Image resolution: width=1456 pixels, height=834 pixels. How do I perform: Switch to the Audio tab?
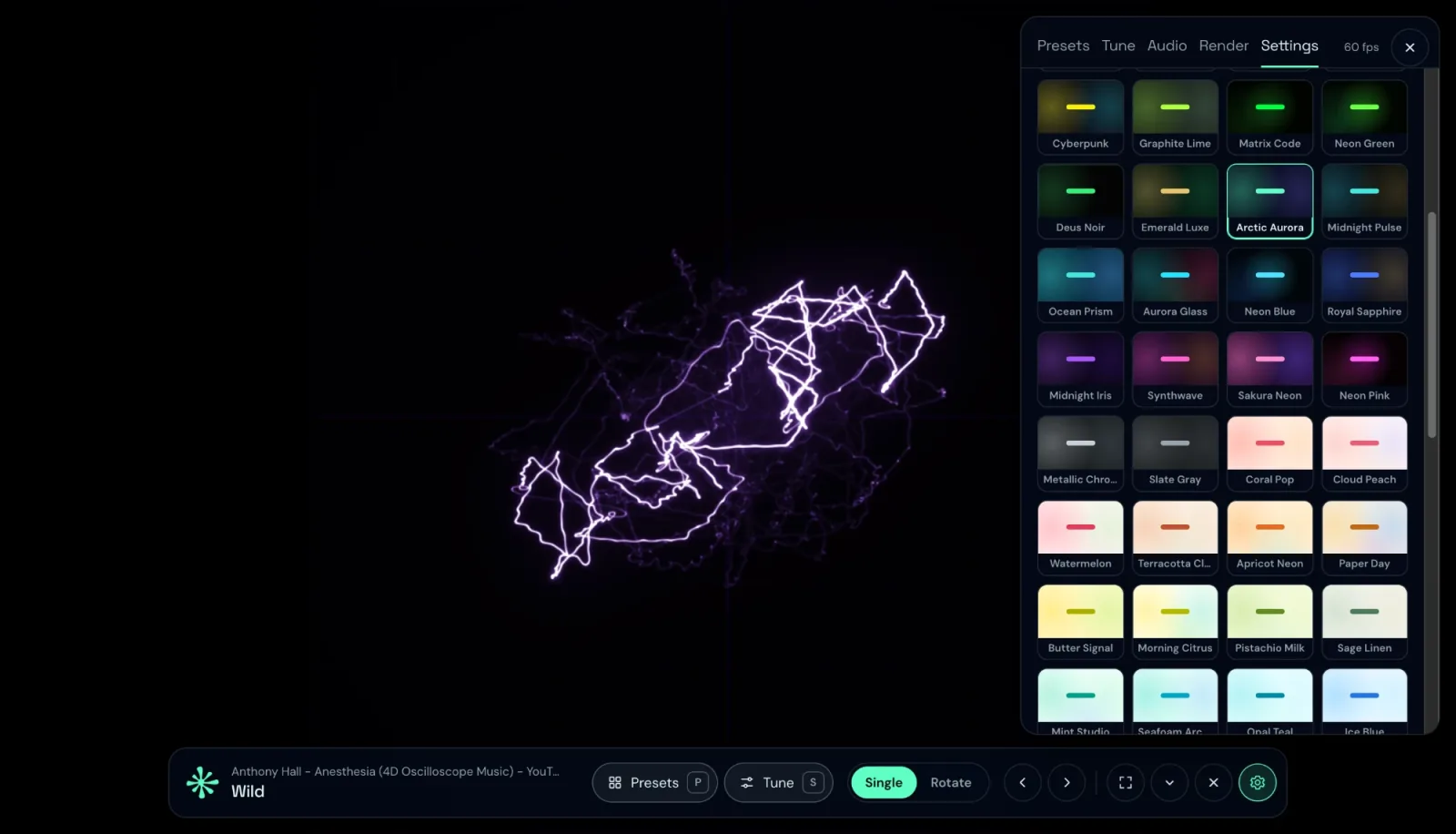(x=1167, y=46)
